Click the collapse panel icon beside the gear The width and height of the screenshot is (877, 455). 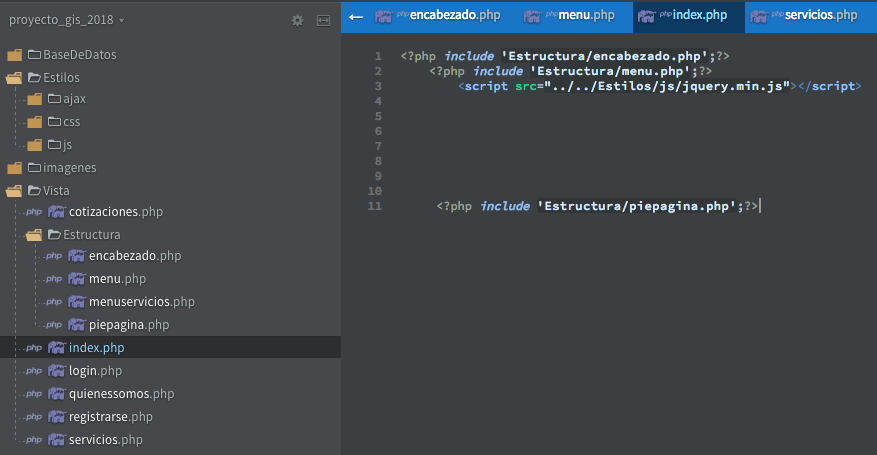point(323,21)
